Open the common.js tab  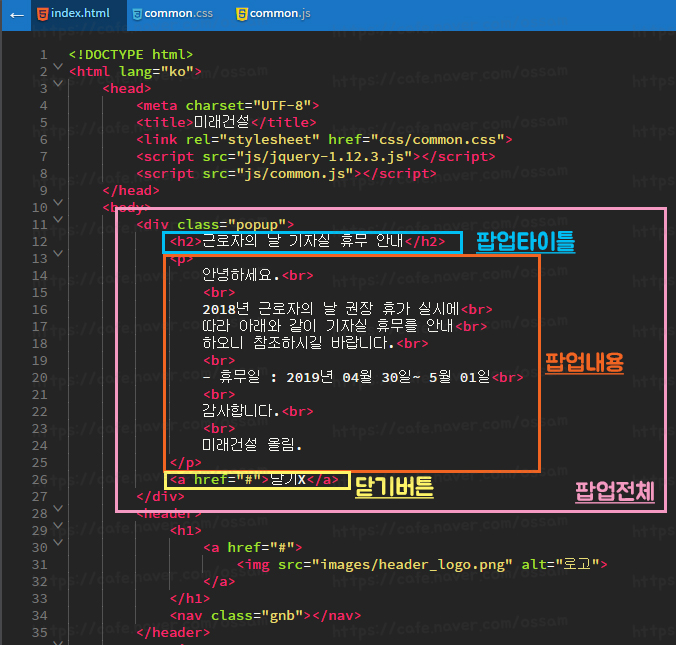273,14
